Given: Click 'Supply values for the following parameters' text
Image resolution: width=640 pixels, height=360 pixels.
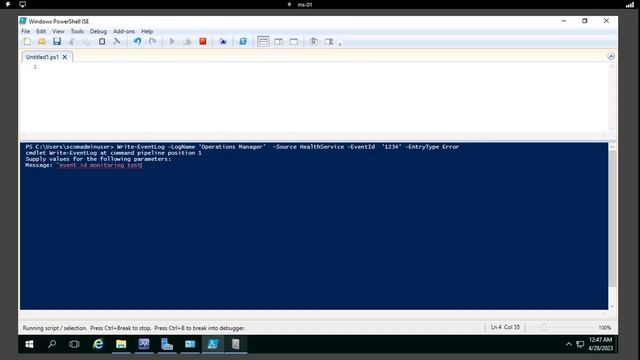Looking at the screenshot, I should [x=98, y=159].
